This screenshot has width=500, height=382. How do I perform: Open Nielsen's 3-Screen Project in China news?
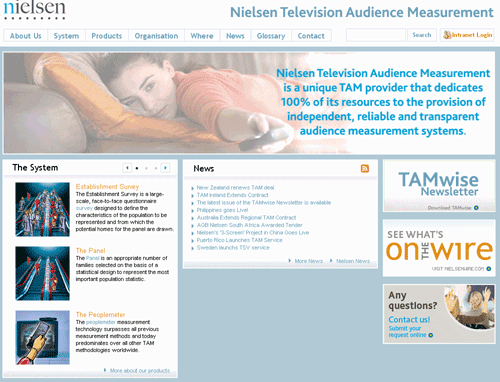[x=253, y=233]
